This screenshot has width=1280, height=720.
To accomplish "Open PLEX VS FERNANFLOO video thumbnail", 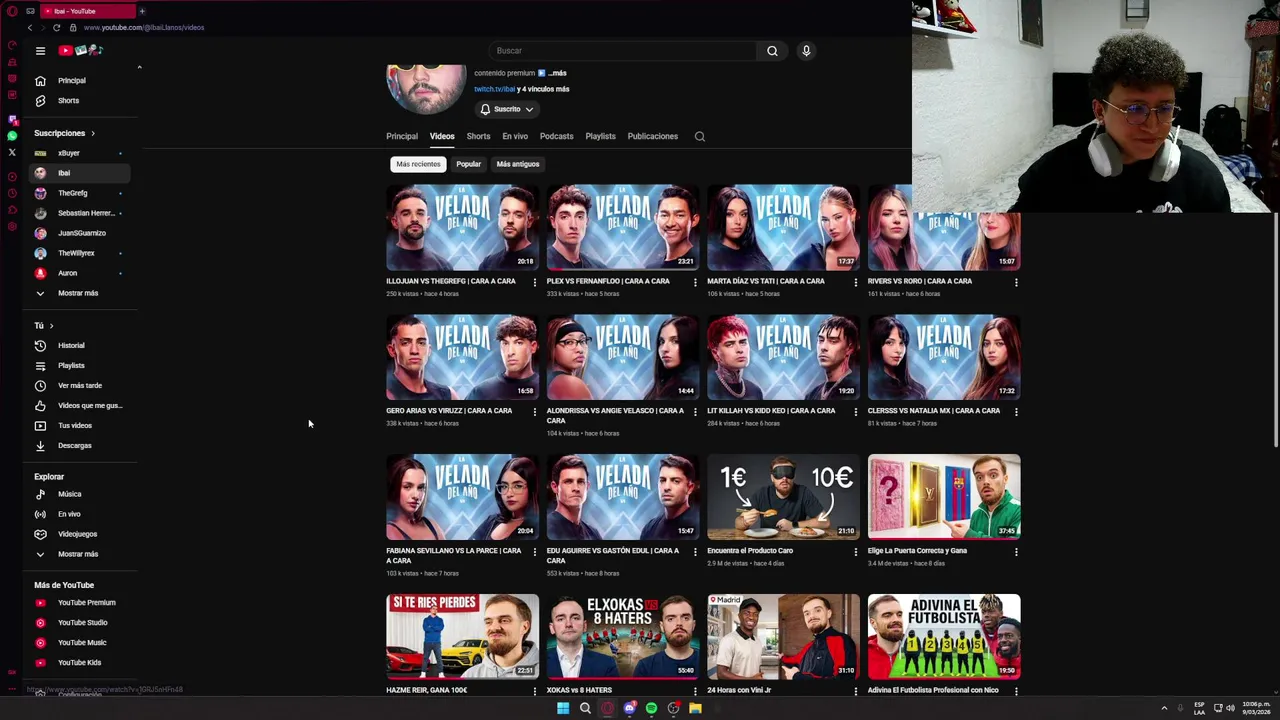I will coord(623,227).
